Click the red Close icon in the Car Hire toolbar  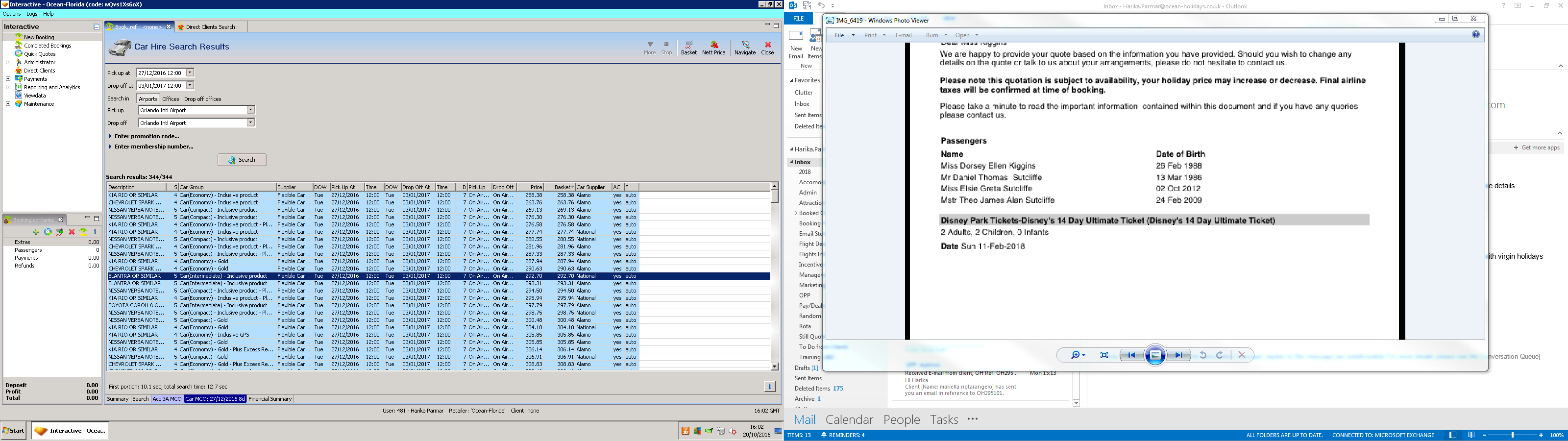[x=767, y=48]
